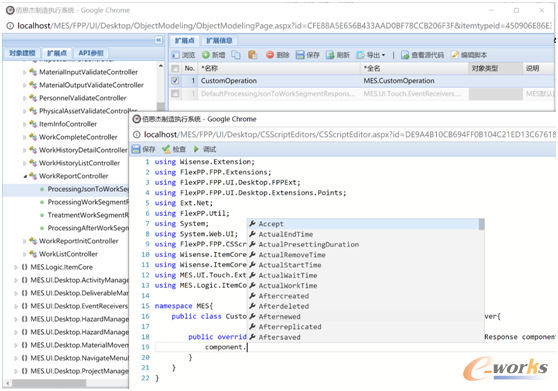Expand the WorkReportInitController node
This screenshot has width=558, height=391.
(x=24, y=241)
